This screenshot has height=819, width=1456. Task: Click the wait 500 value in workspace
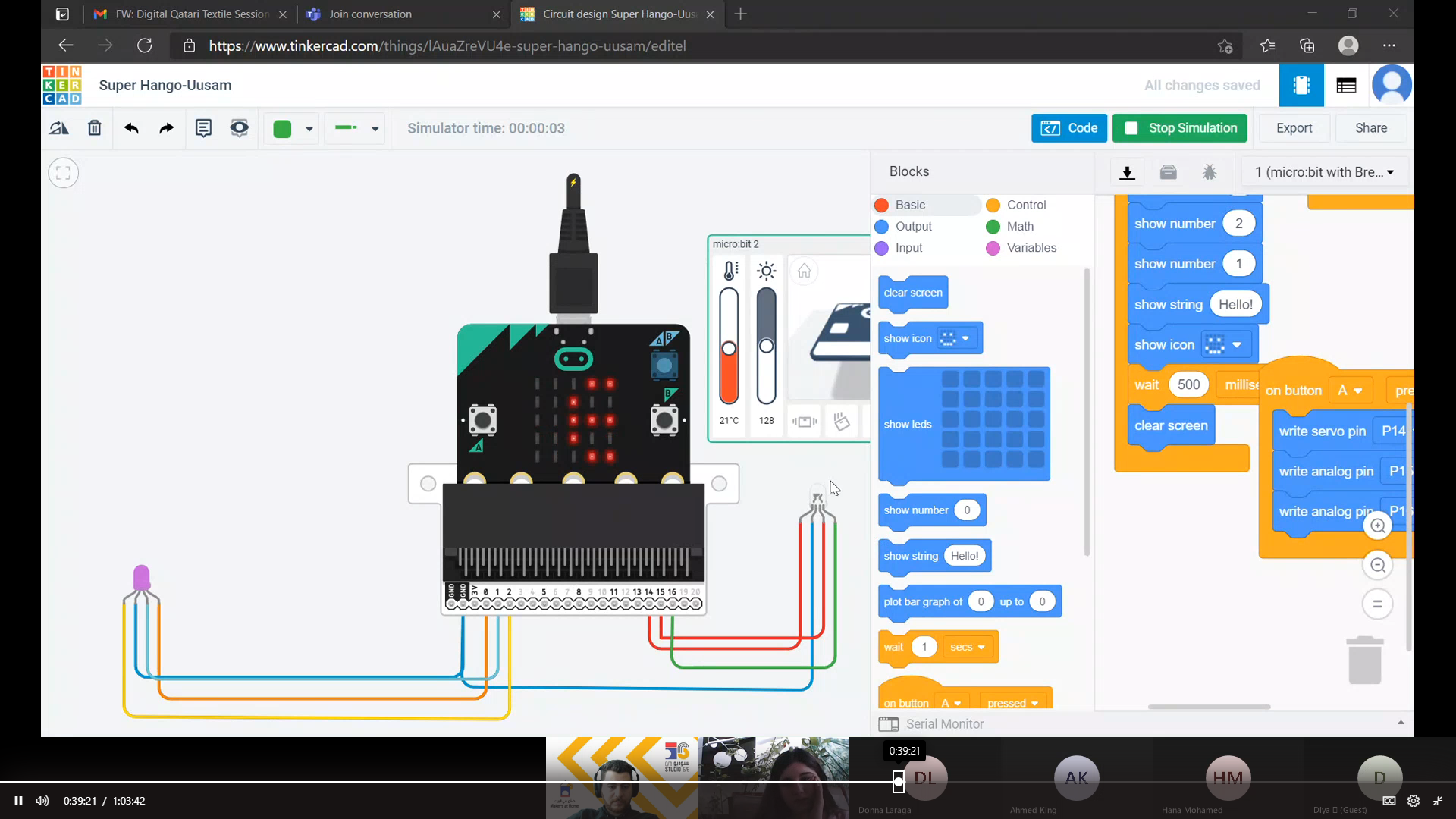pyautogui.click(x=1188, y=384)
